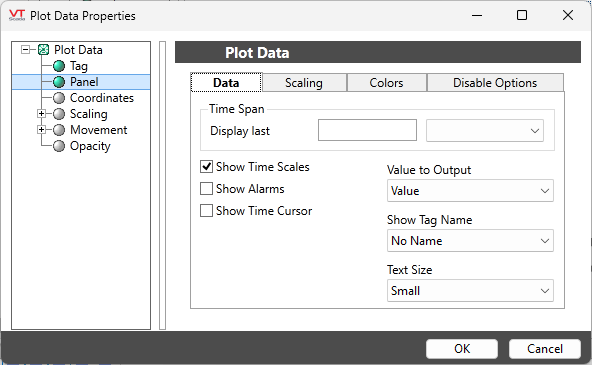Switch to the Disable Options tab
The height and width of the screenshot is (365, 592).
click(495, 83)
